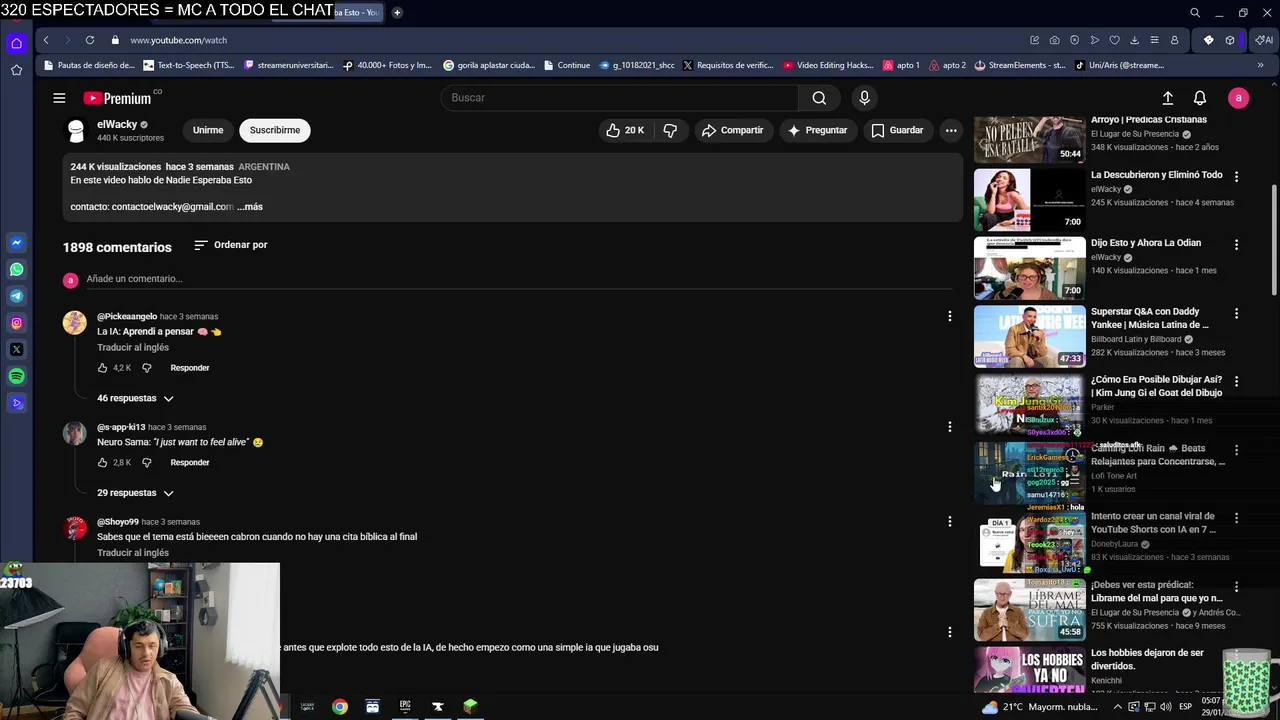Toggle the Suscribirme button for elWacky
1280x720 pixels.
275,130
